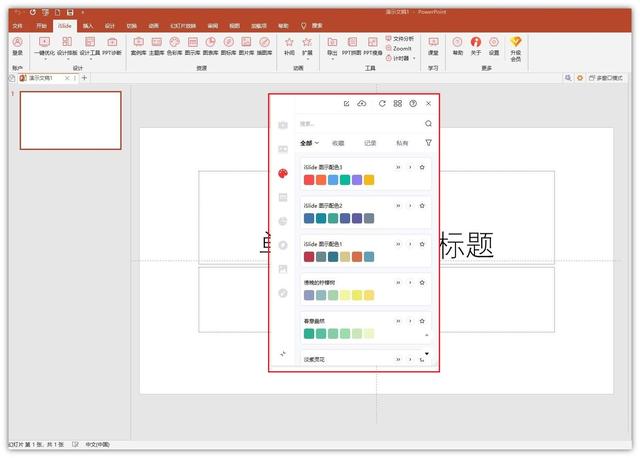
Task: Open the 一键优化 one-click optimize tool
Action: tap(44, 46)
